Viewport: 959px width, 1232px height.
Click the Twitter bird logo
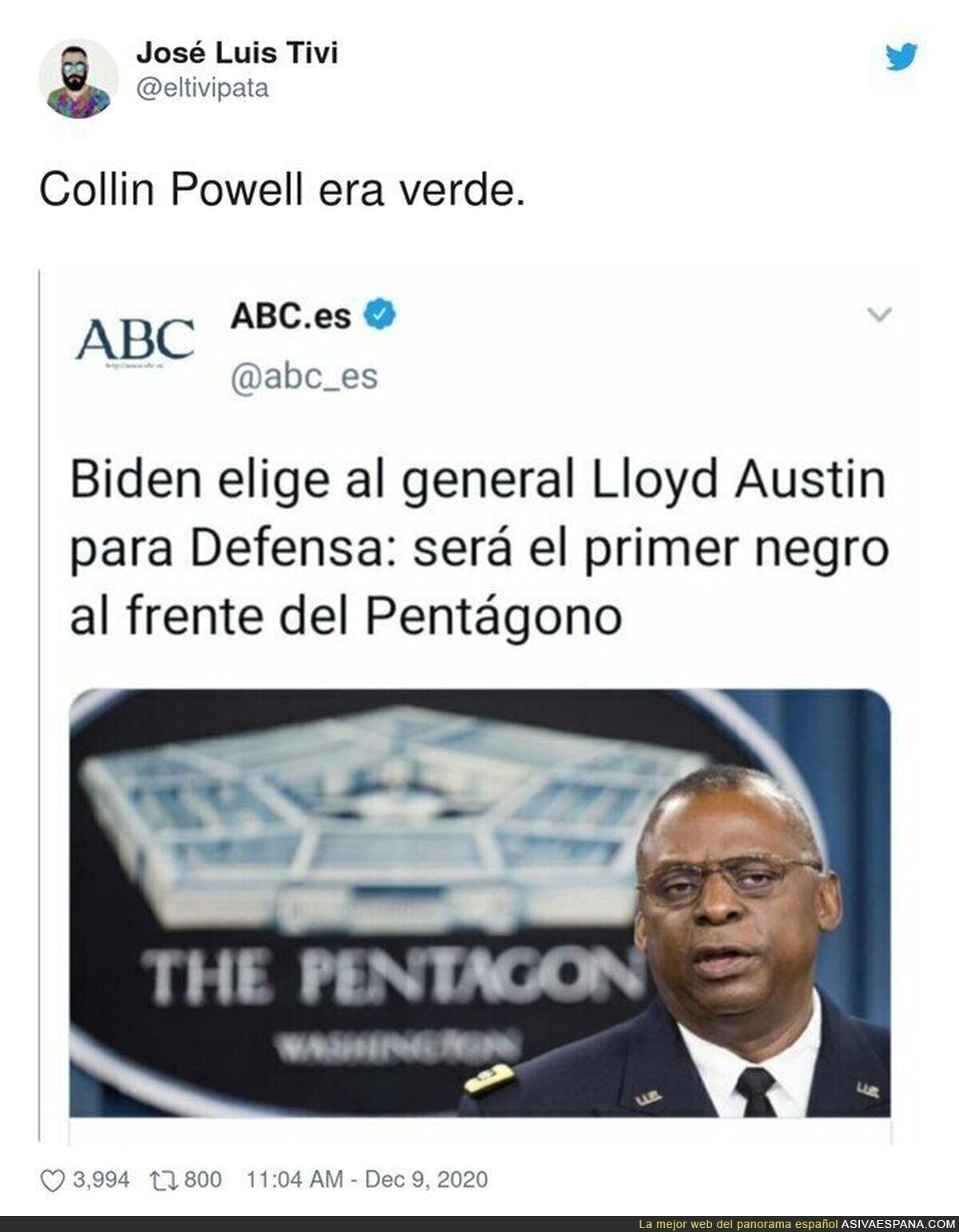(x=901, y=57)
